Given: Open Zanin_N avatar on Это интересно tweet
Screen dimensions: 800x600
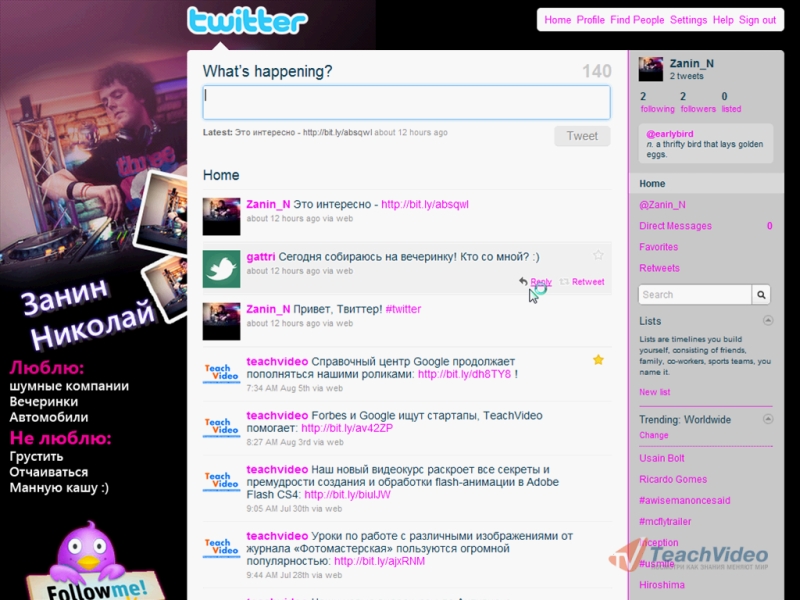Looking at the screenshot, I should 221,217.
